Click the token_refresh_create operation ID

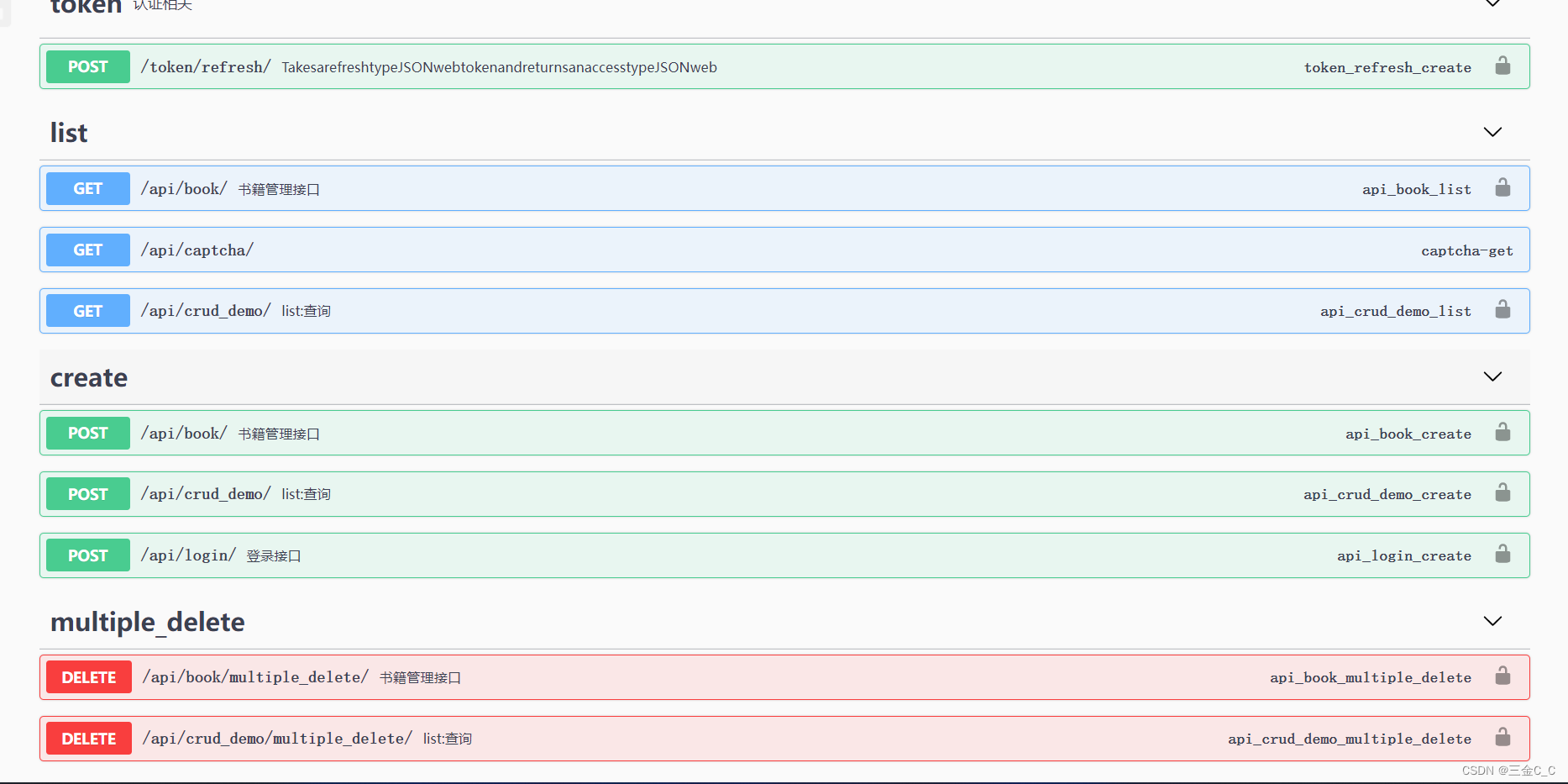tap(1387, 67)
